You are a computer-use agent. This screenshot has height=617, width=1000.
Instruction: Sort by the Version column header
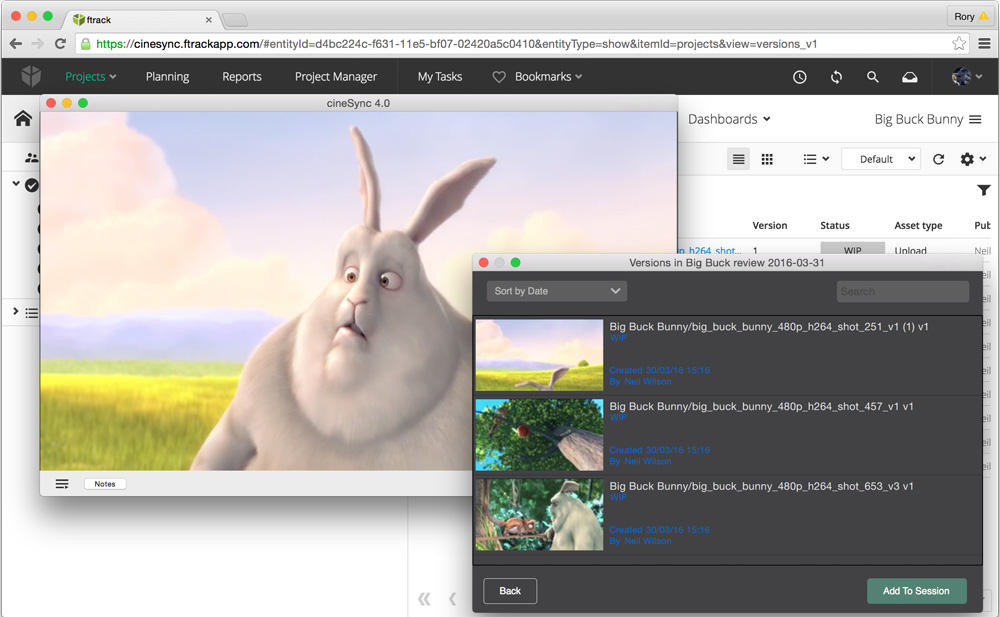[x=770, y=225]
